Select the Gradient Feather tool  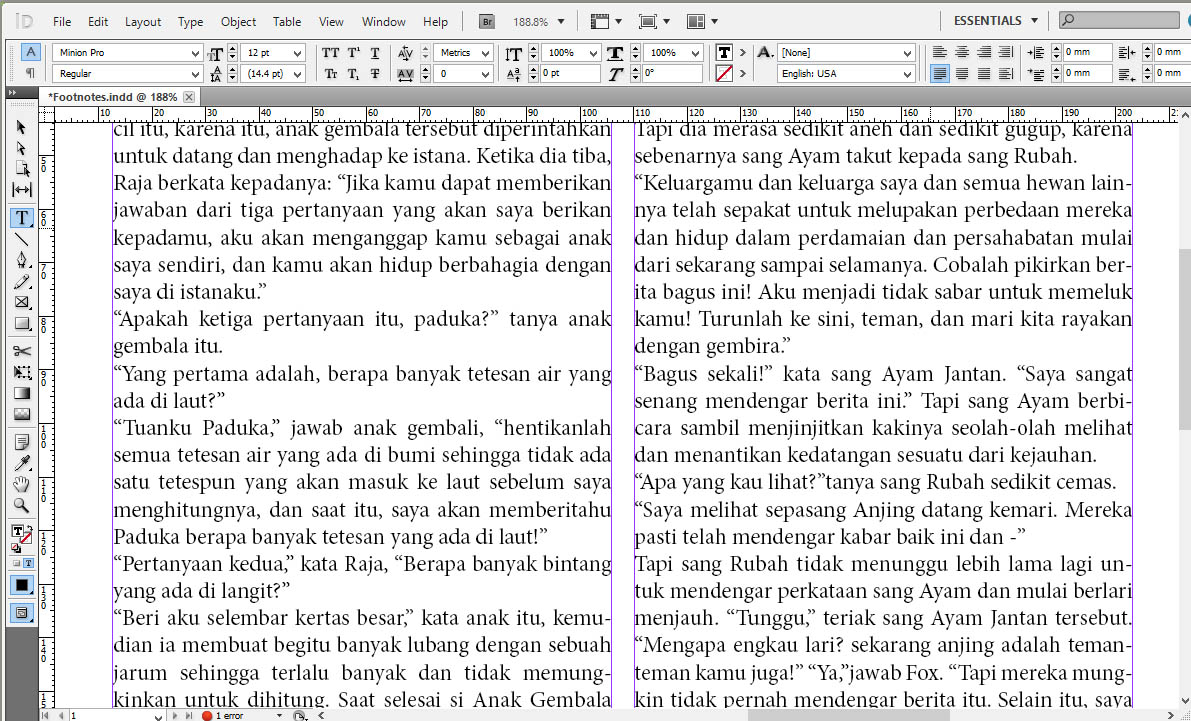tap(21, 414)
